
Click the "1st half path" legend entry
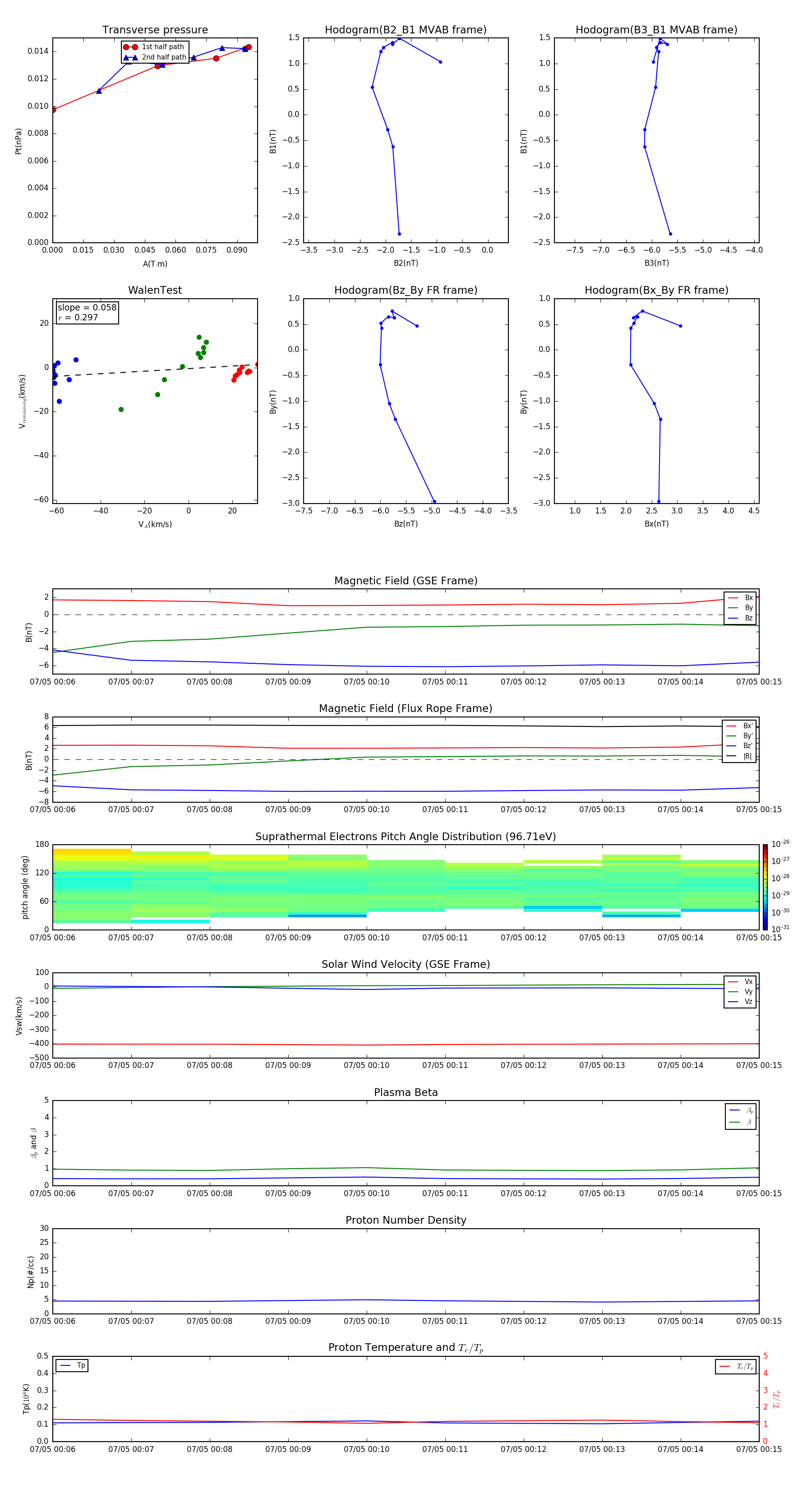pos(154,47)
